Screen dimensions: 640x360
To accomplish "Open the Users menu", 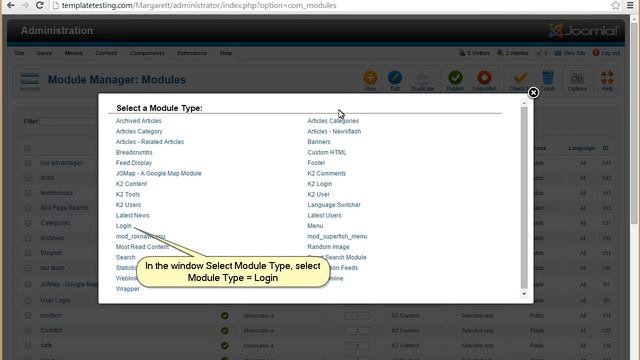I will 44,53.
